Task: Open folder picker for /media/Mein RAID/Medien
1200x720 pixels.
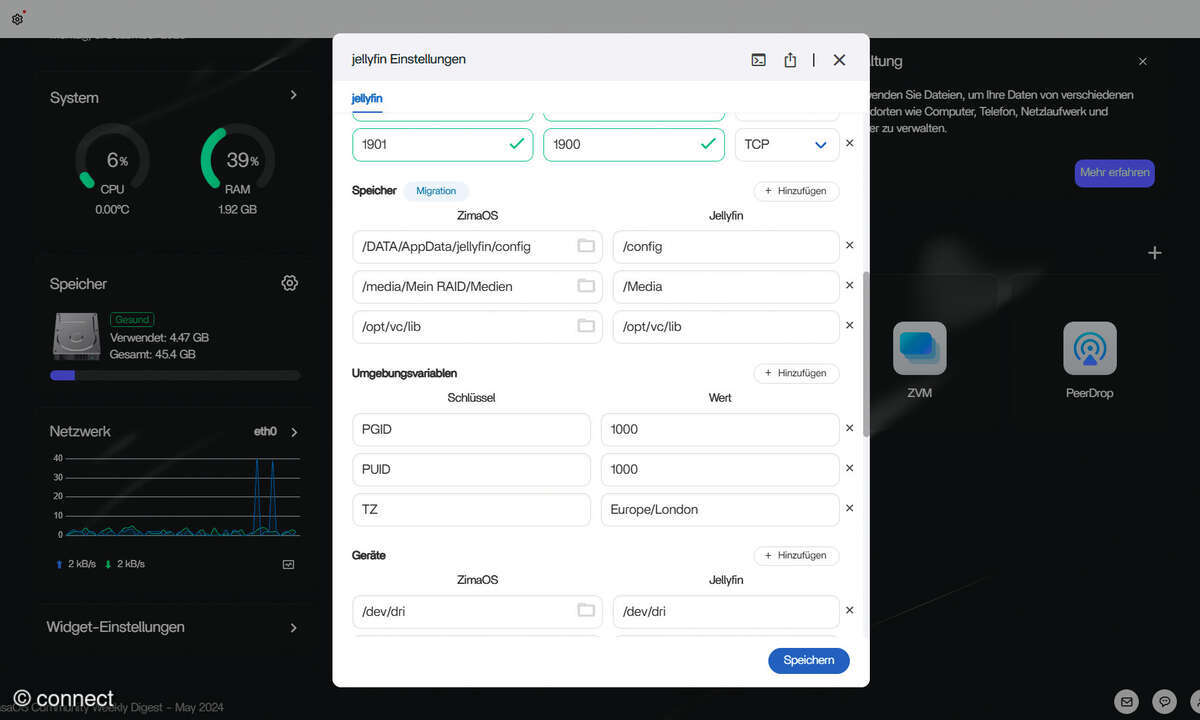Action: tap(586, 286)
